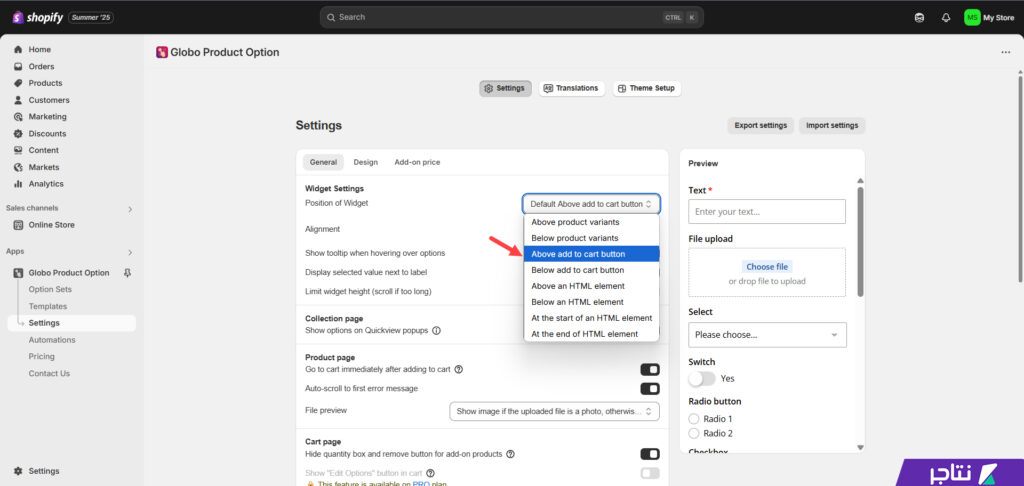This screenshot has width=1024, height=486.
Task: Click the search magnifier icon
Action: tap(331, 17)
